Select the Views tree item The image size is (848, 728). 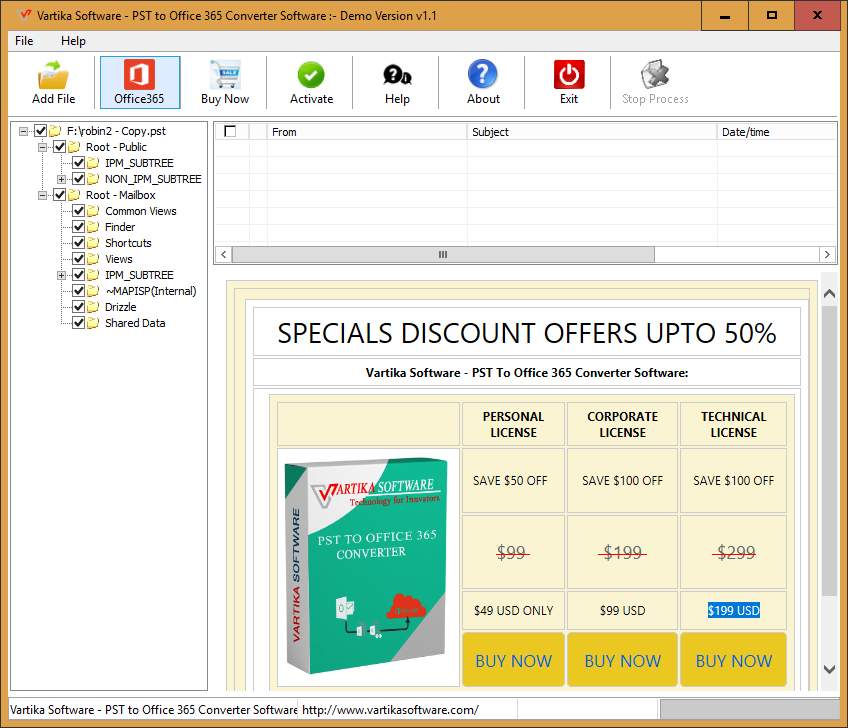point(118,259)
